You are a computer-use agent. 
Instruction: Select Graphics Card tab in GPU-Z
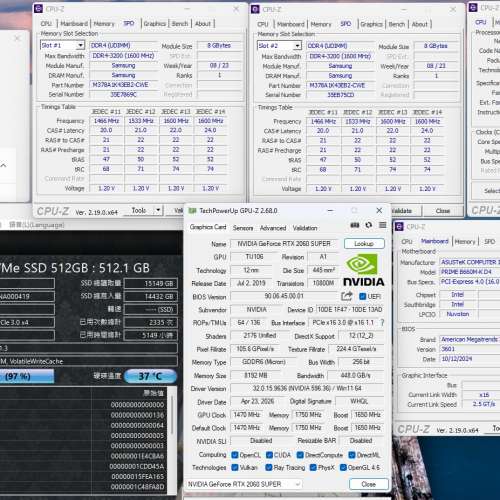(208, 227)
